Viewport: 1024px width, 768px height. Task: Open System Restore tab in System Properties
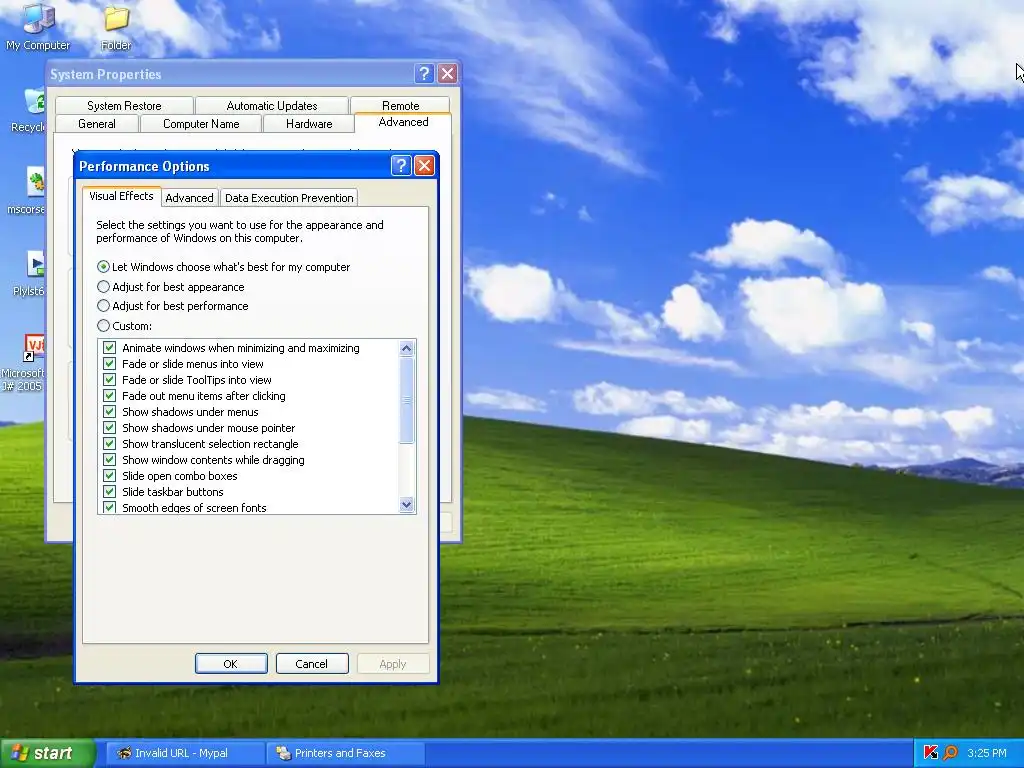124,106
